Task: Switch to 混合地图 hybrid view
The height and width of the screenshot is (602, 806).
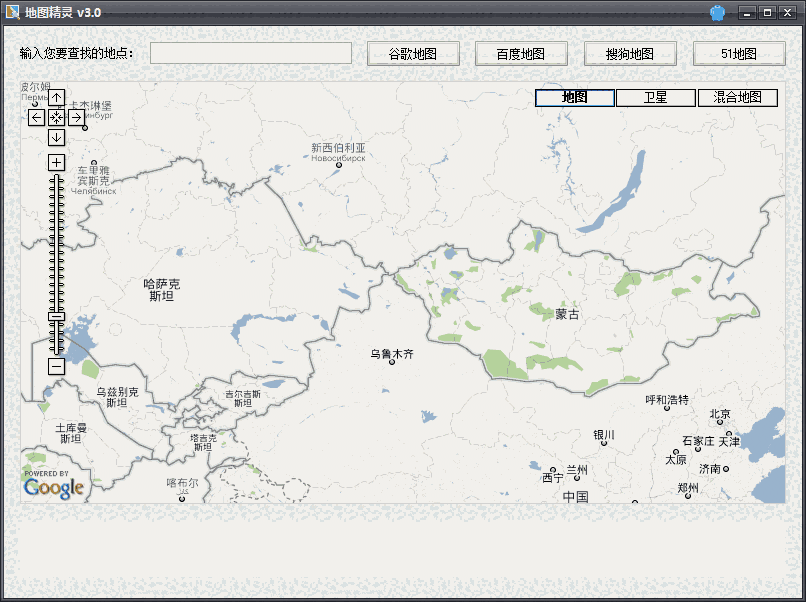Action: pyautogui.click(x=738, y=97)
